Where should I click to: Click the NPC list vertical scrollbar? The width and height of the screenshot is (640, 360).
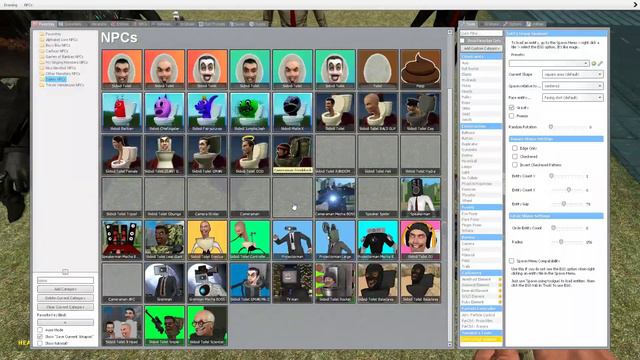[450, 188]
